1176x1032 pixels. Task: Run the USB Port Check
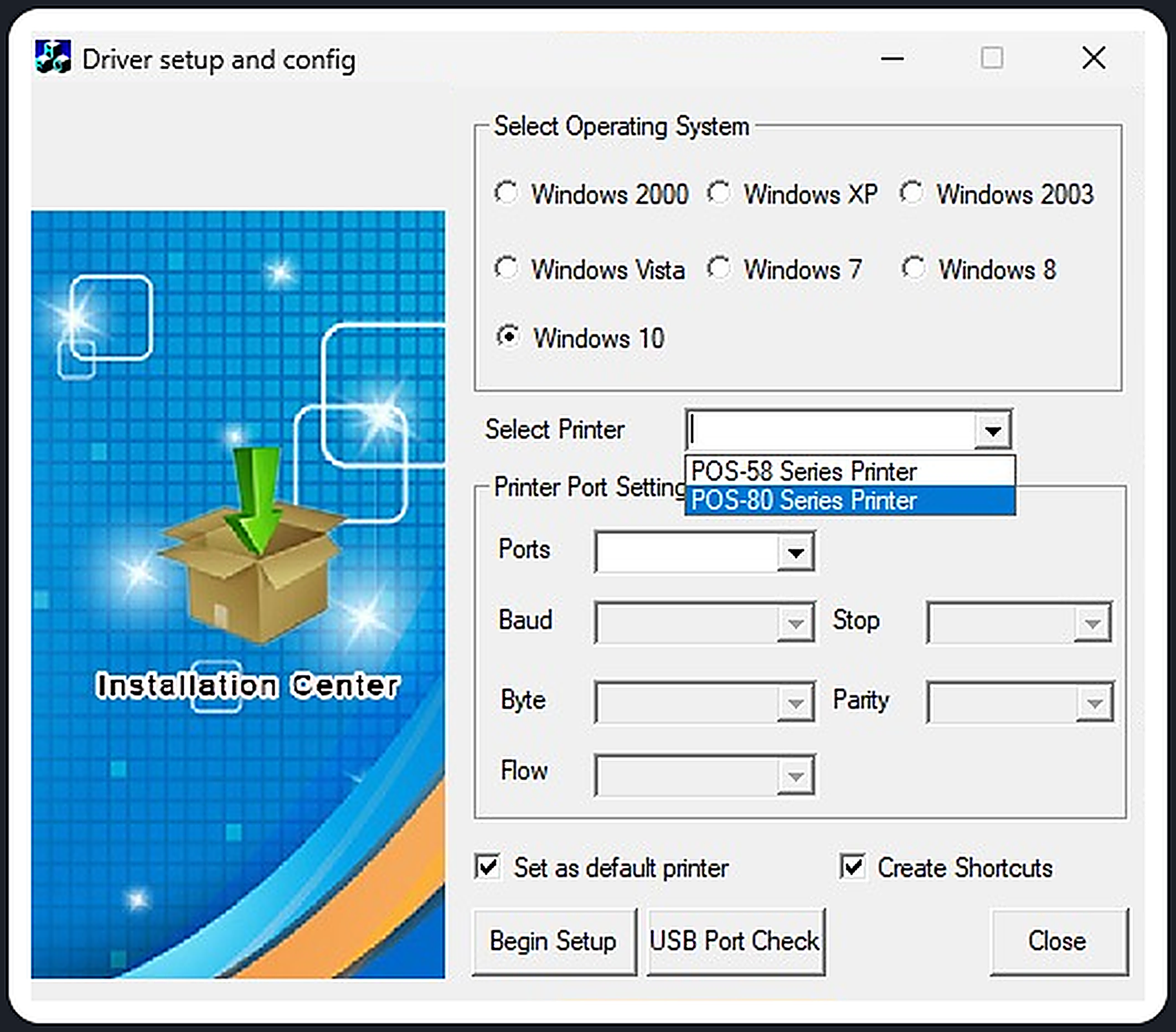pyautogui.click(x=736, y=942)
